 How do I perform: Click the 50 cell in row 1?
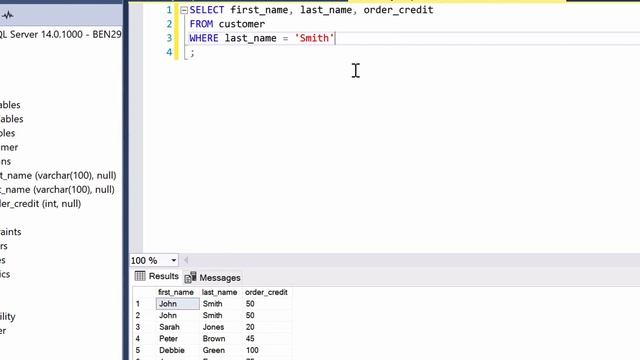click(267, 304)
